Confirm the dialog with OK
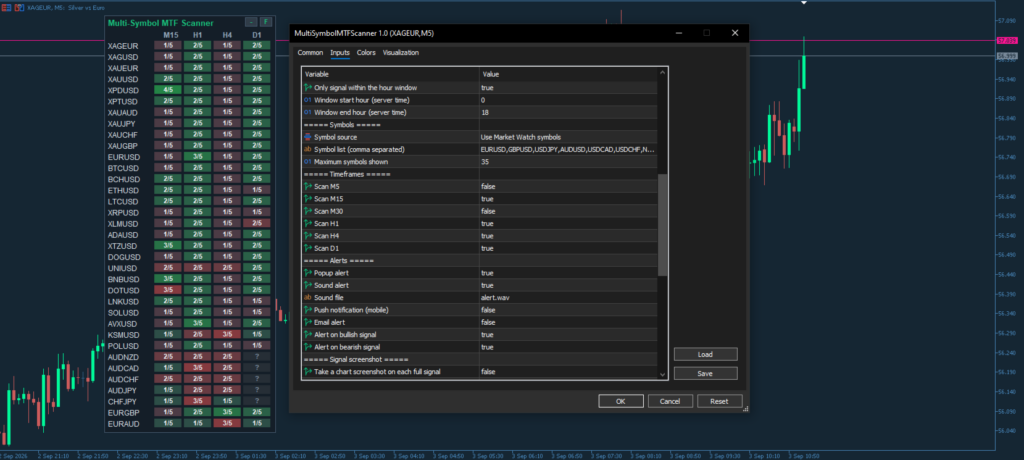 [620, 401]
